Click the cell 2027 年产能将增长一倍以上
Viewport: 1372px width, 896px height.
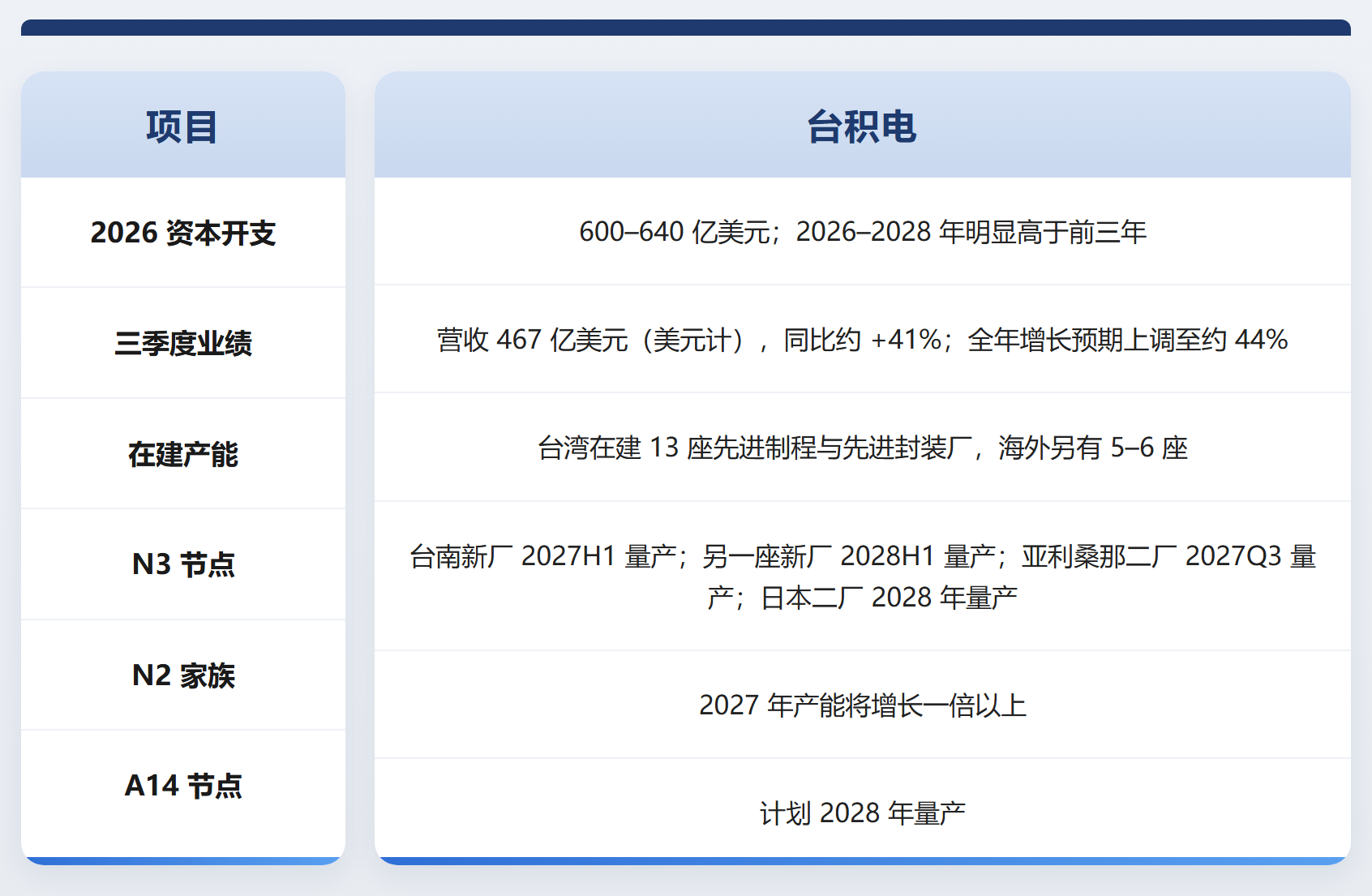[862, 705]
